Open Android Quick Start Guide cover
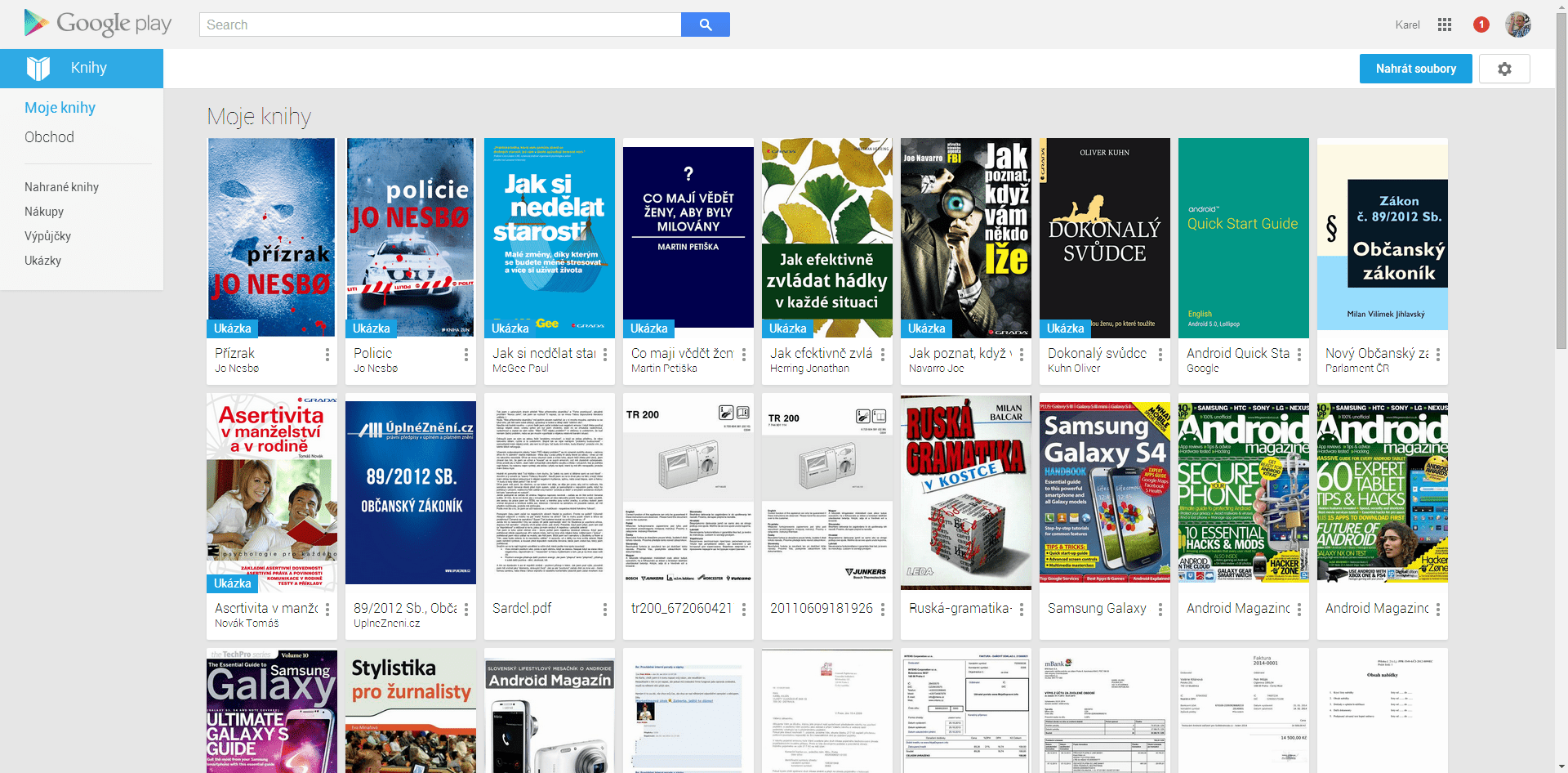The image size is (1568, 773). [x=1243, y=238]
